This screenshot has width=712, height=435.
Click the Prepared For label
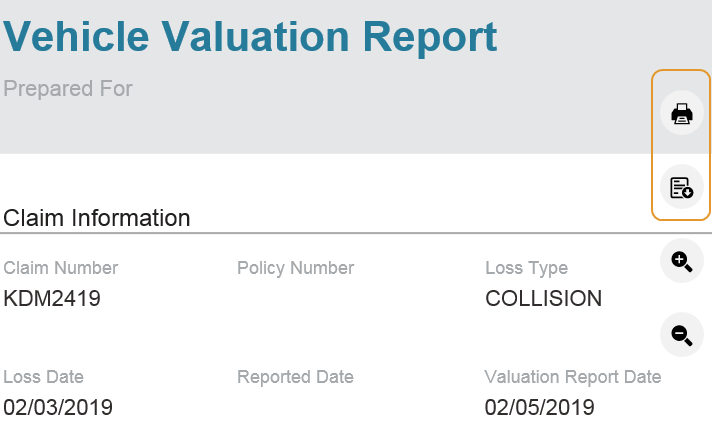pyautogui.click(x=68, y=89)
